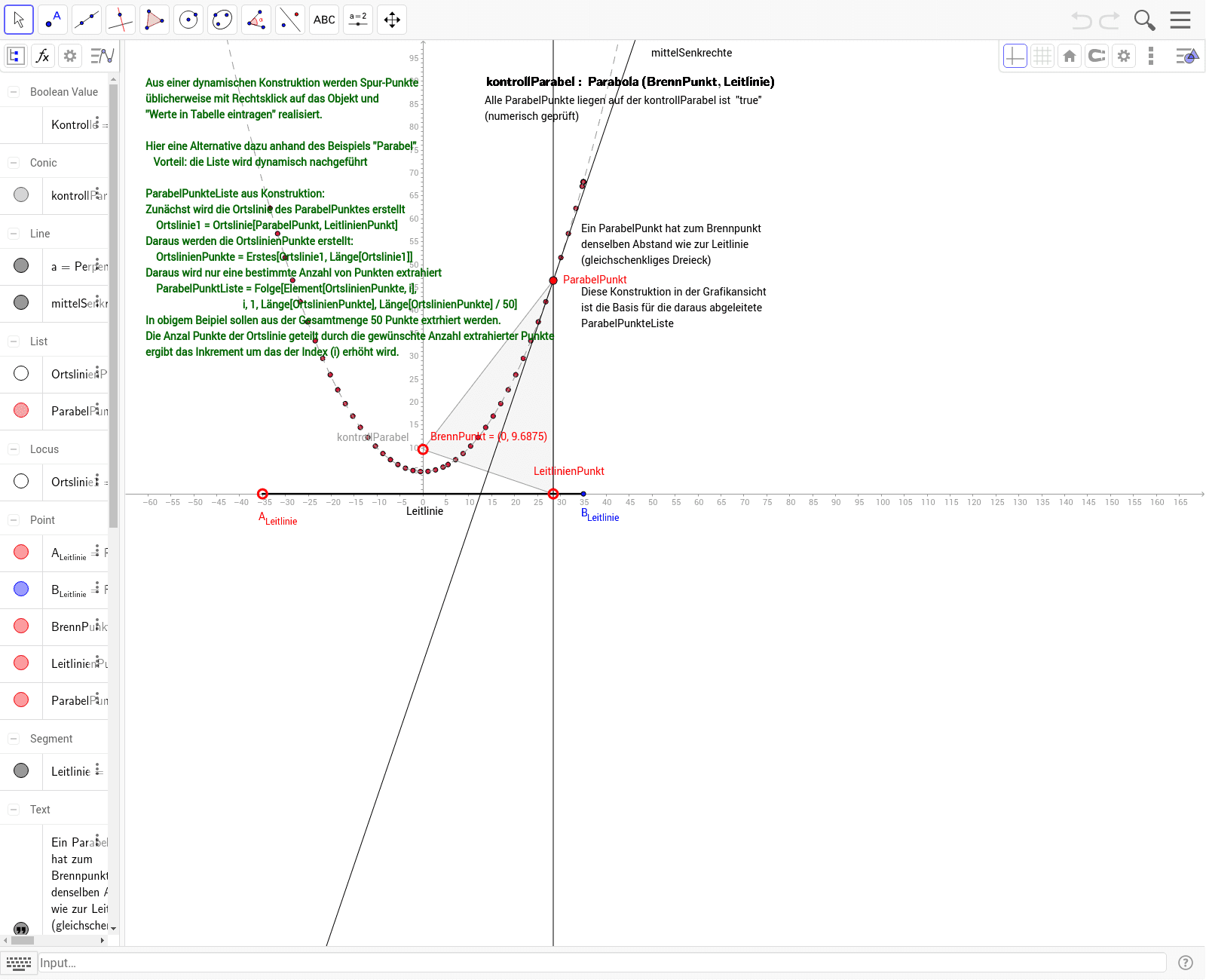Open graphics view three-dot menu

coord(1151,56)
